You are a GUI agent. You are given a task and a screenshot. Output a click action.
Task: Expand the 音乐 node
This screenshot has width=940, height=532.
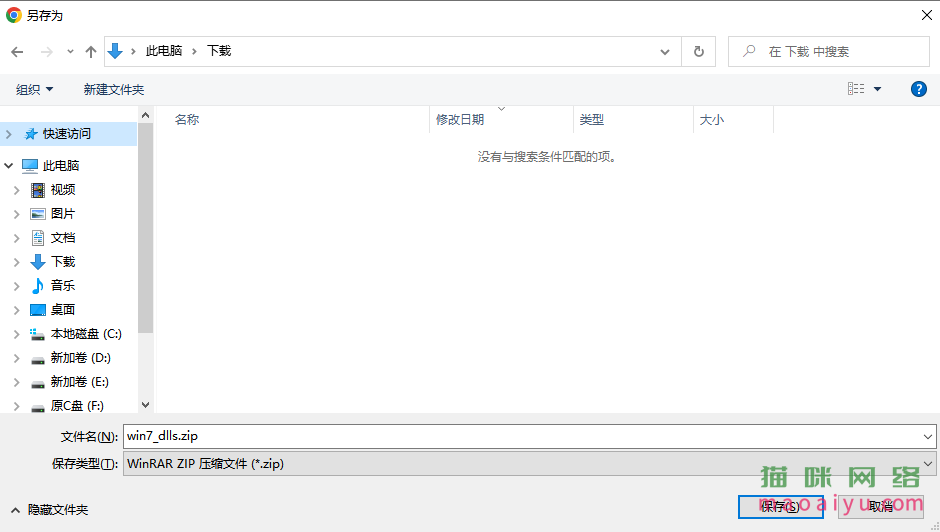click(17, 286)
